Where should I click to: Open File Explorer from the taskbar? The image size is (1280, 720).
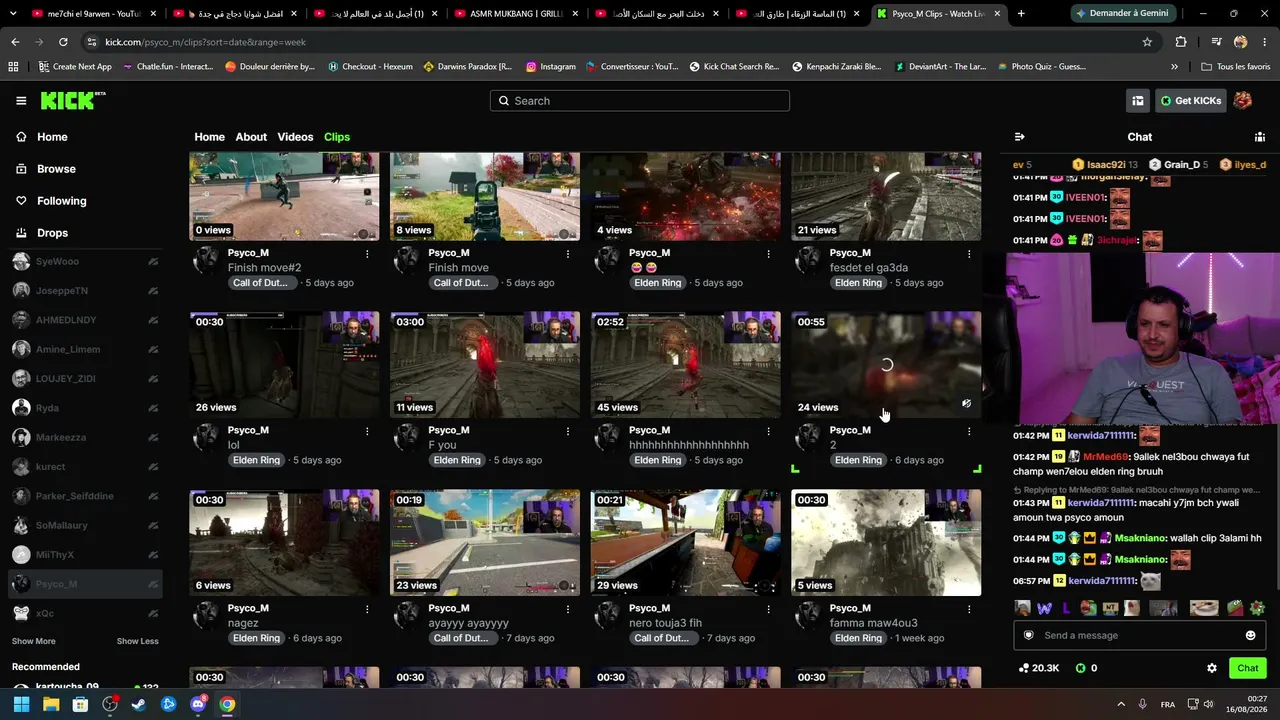point(51,704)
